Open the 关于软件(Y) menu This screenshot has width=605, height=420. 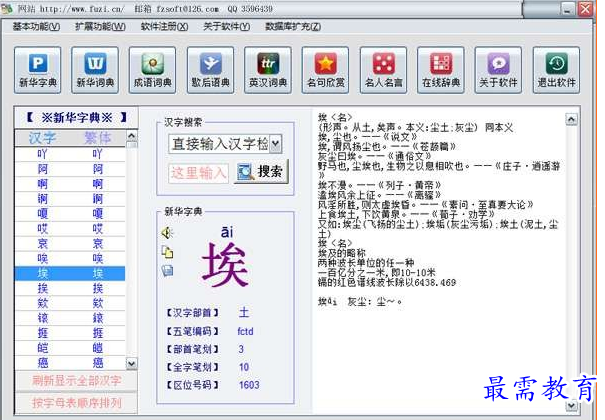226,27
